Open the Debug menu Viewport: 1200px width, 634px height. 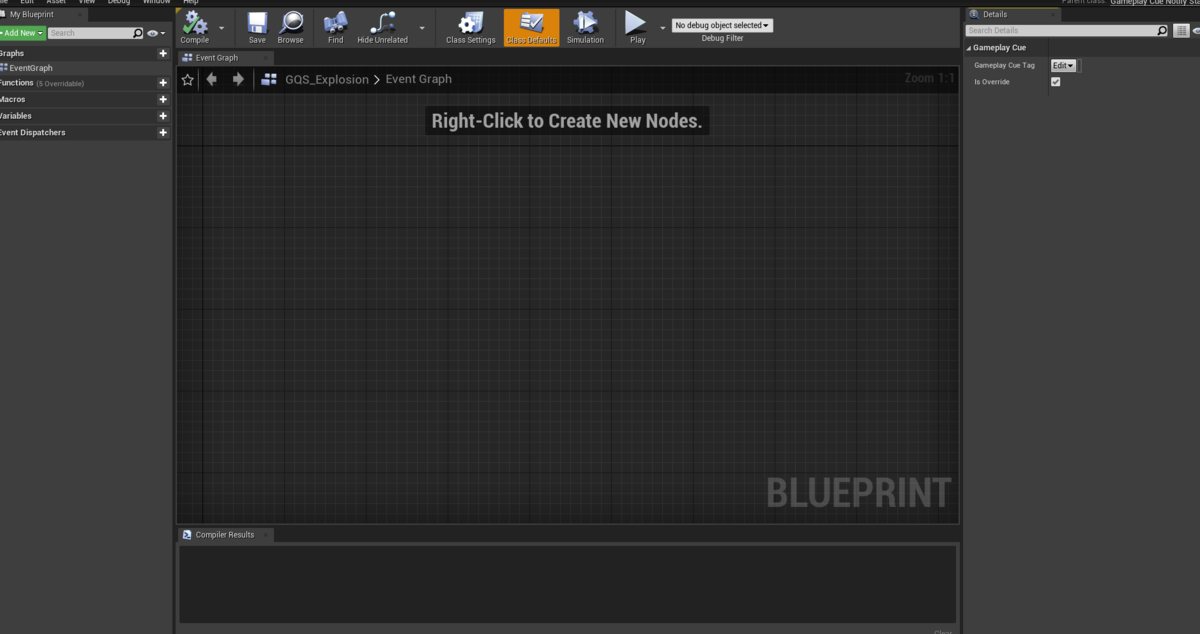click(119, 2)
